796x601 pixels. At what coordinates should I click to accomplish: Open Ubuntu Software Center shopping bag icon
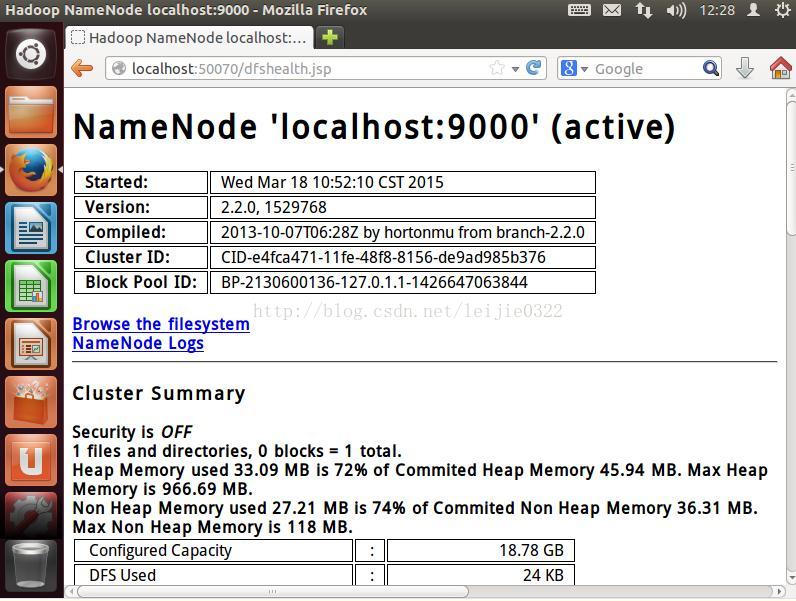tap(31, 402)
